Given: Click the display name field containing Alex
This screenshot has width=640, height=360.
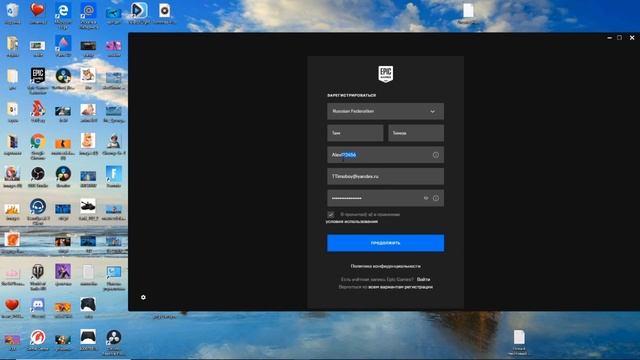Looking at the screenshot, I should click(x=385, y=155).
